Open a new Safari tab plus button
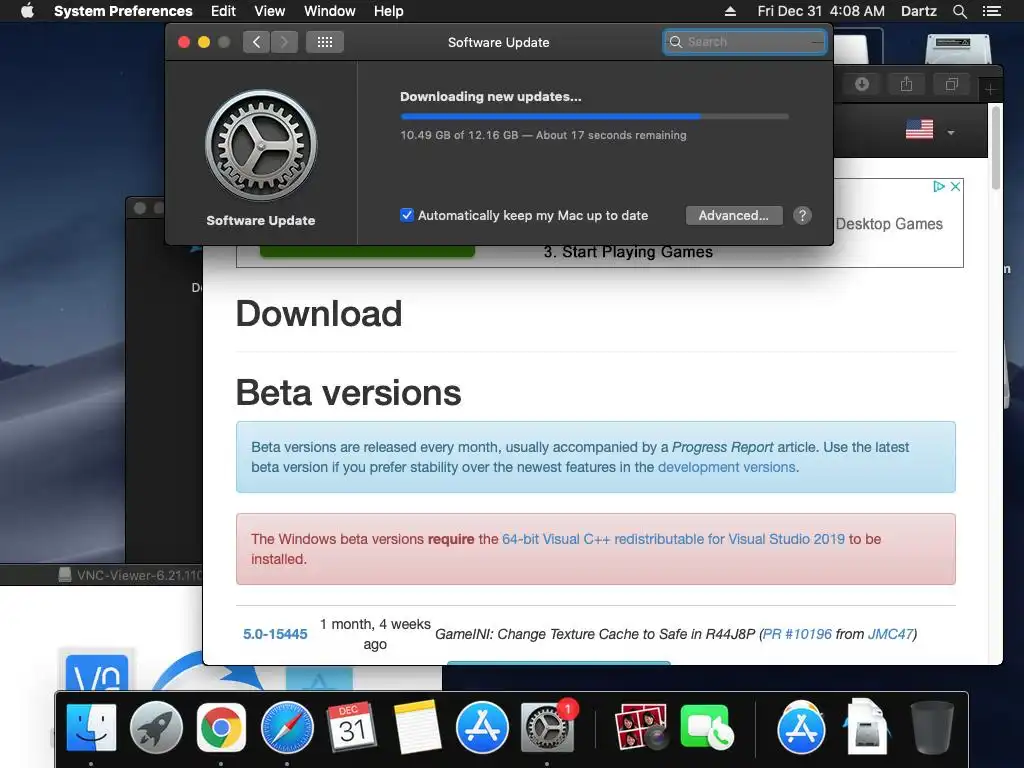This screenshot has height=768, width=1024. click(990, 89)
